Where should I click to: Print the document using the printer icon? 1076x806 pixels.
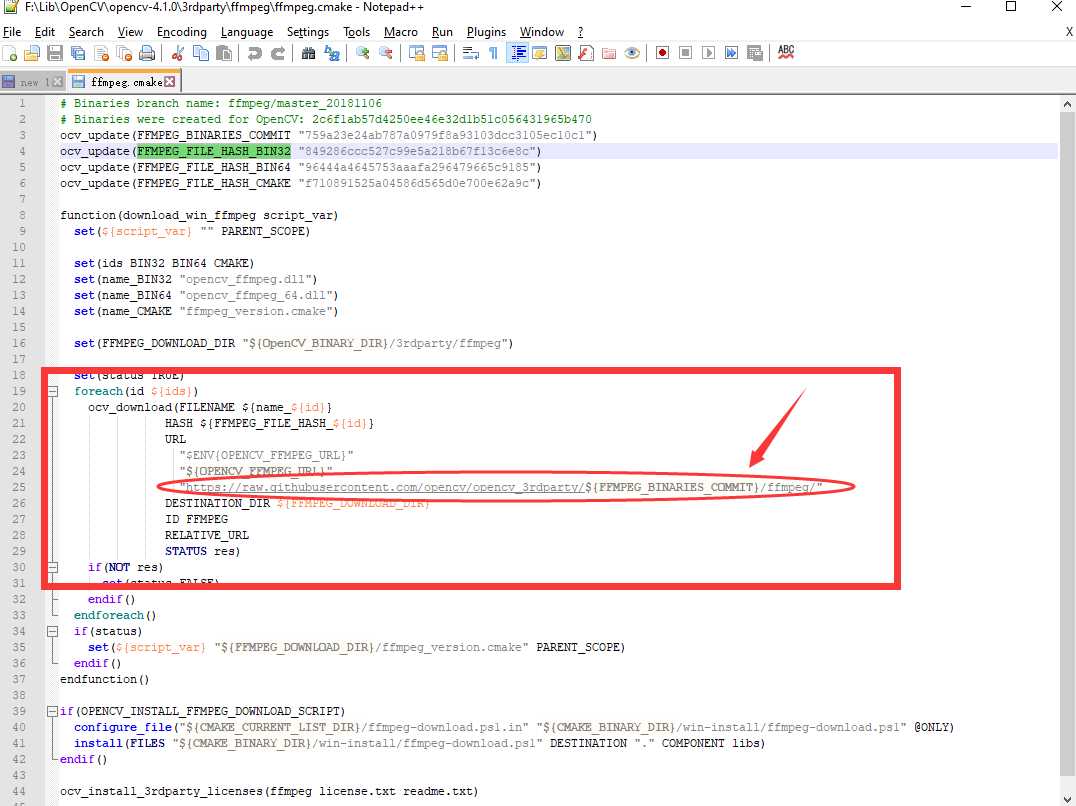[147, 54]
